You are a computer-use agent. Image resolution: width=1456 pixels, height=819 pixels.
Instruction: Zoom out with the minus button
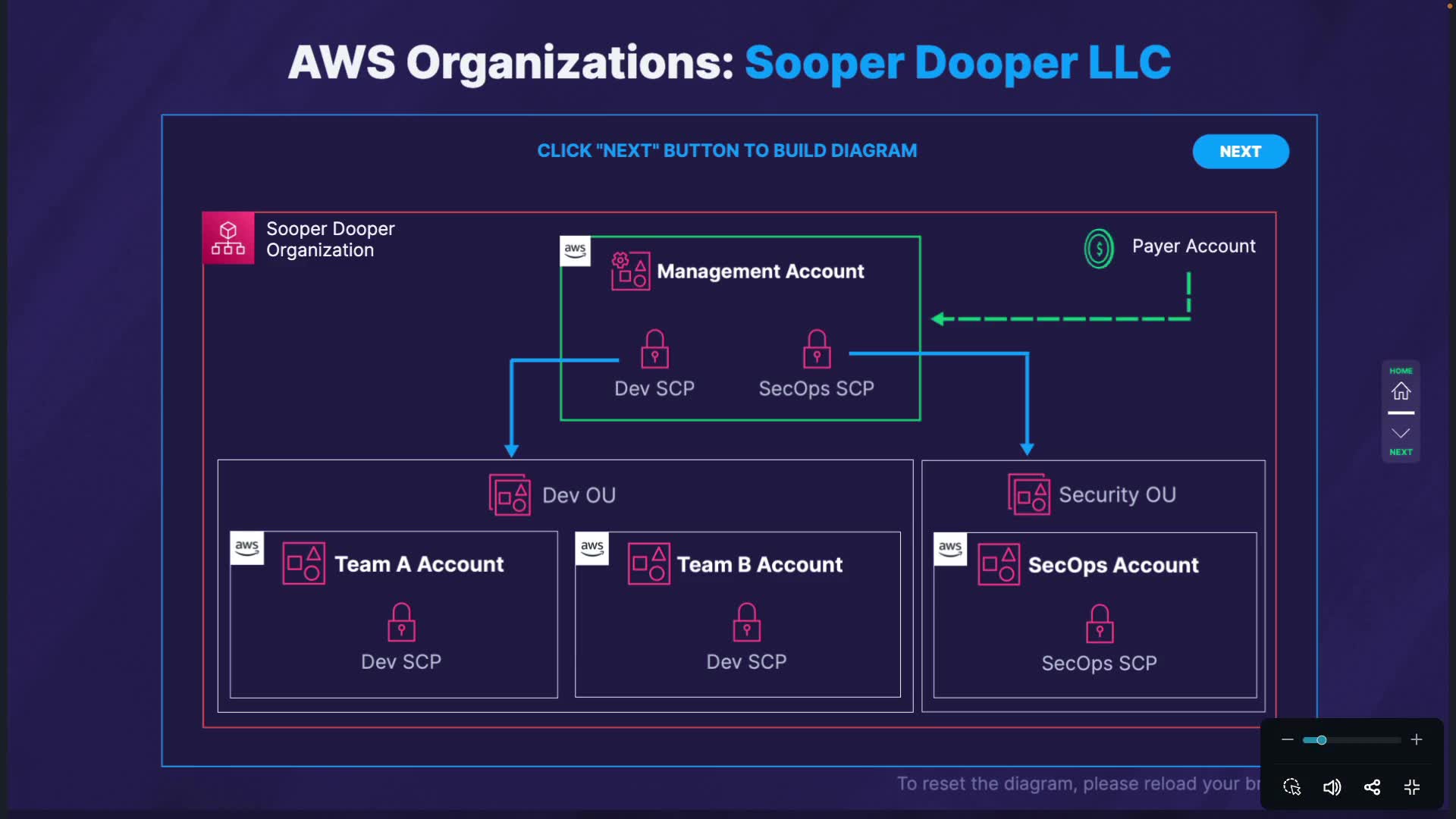tap(1288, 740)
